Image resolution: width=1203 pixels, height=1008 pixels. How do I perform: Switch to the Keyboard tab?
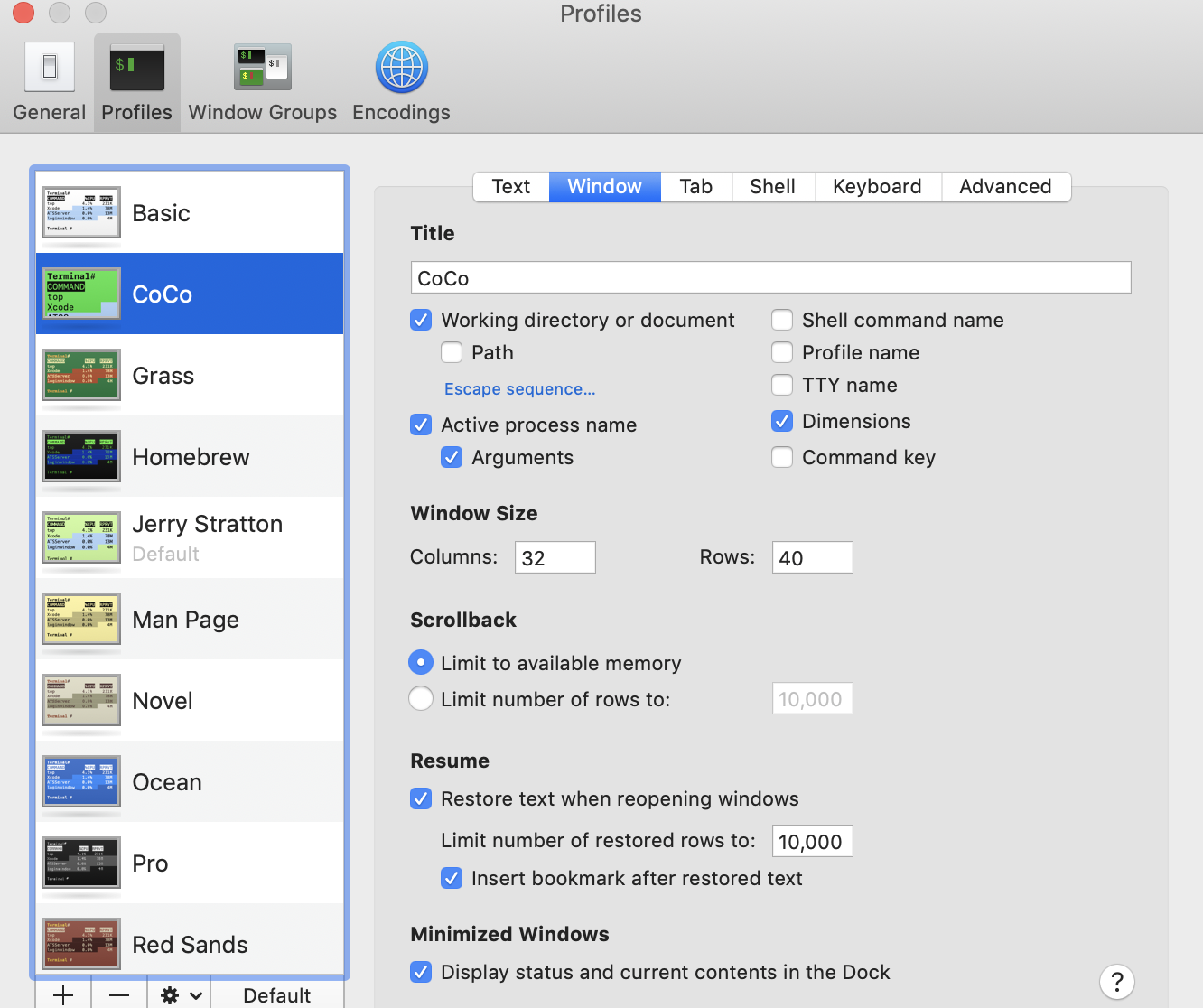[x=877, y=187]
